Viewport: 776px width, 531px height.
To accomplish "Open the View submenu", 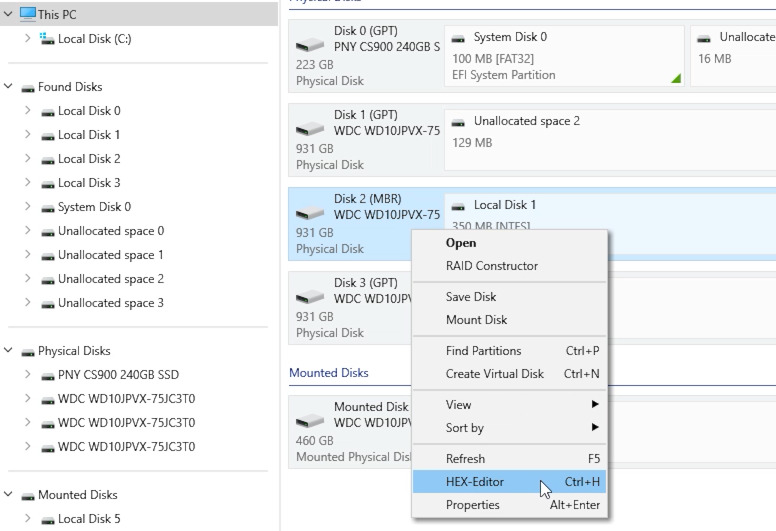I will click(x=509, y=404).
